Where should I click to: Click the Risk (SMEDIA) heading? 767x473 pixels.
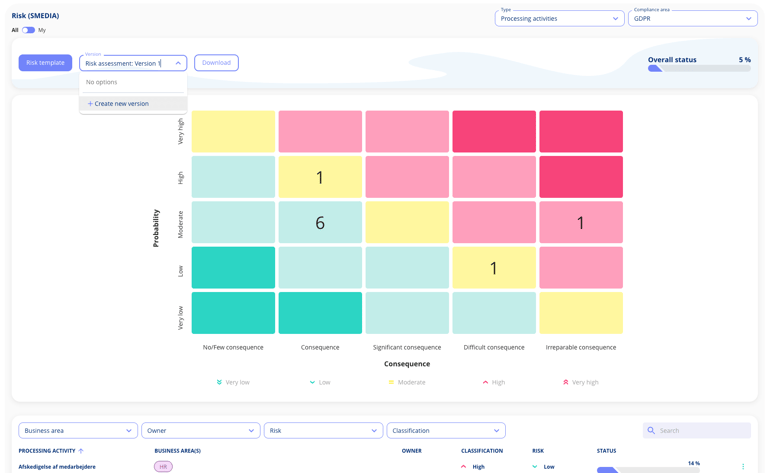[35, 16]
